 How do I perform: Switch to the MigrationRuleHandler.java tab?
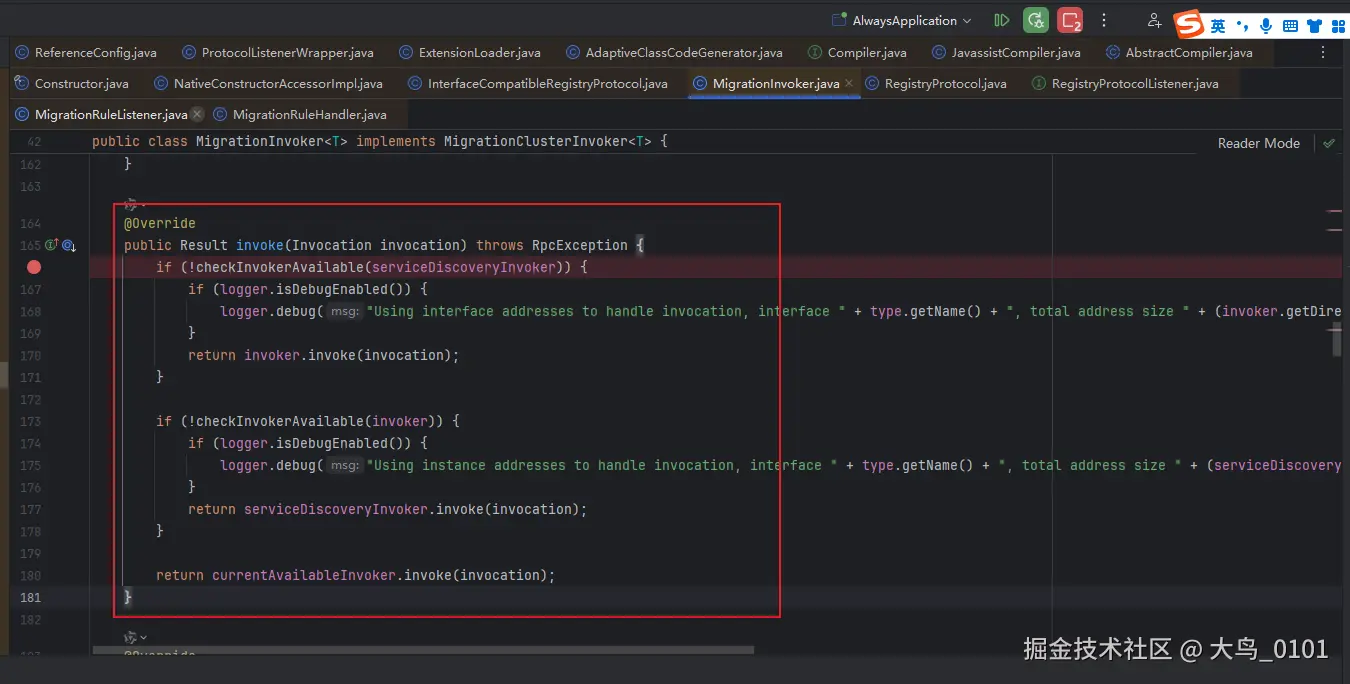tap(299, 114)
